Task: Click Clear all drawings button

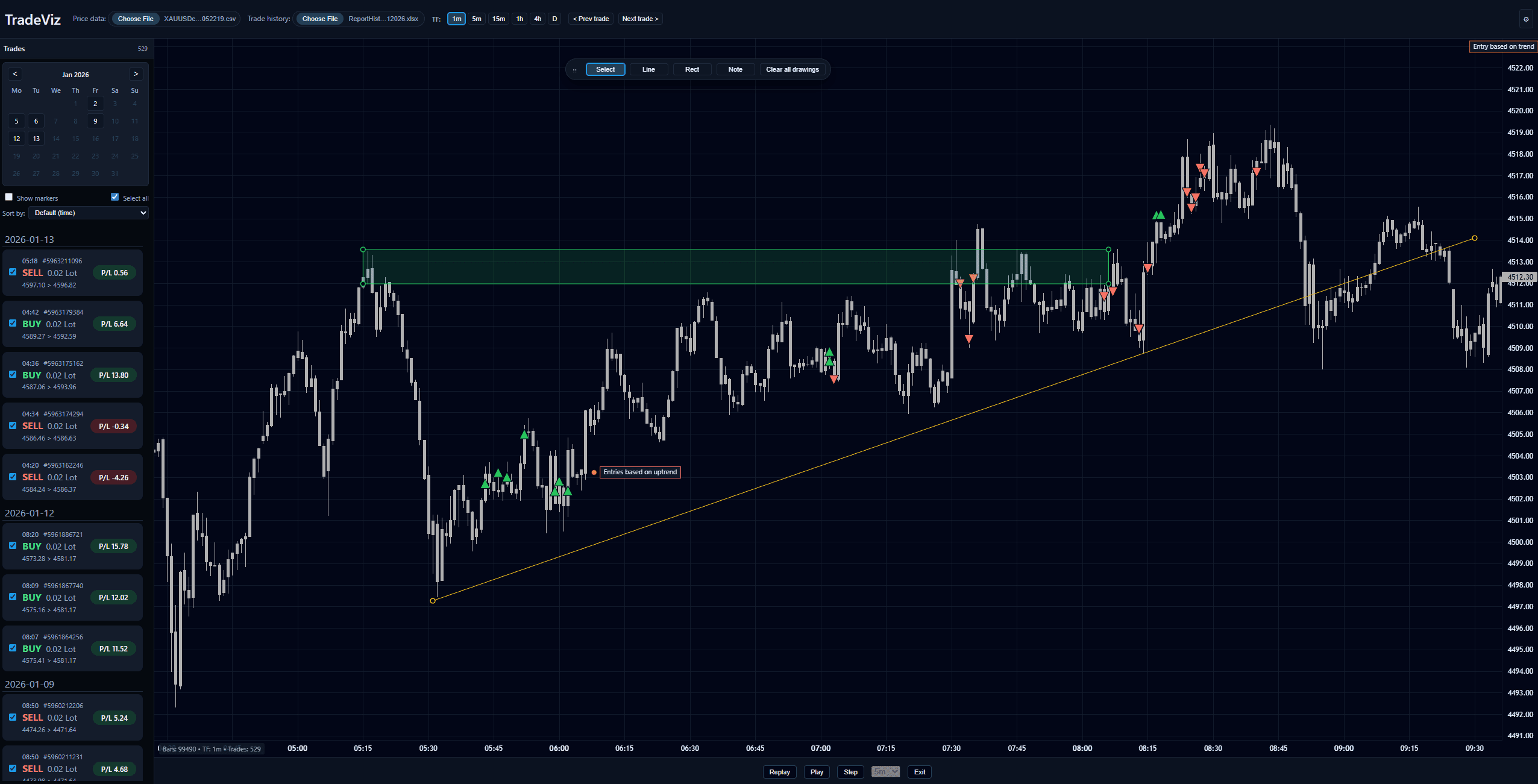Action: 792,69
